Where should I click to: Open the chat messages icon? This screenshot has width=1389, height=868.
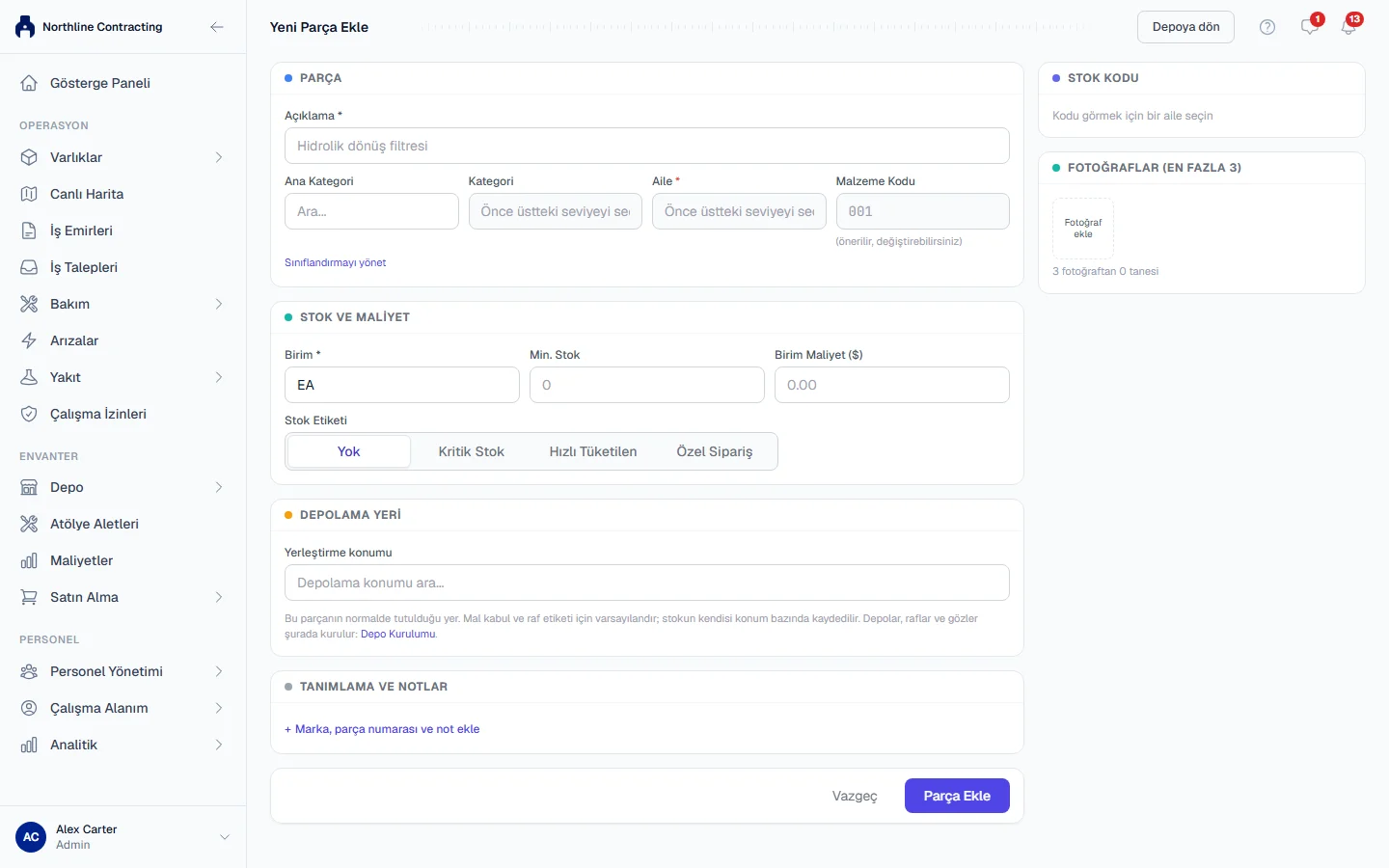click(x=1309, y=27)
